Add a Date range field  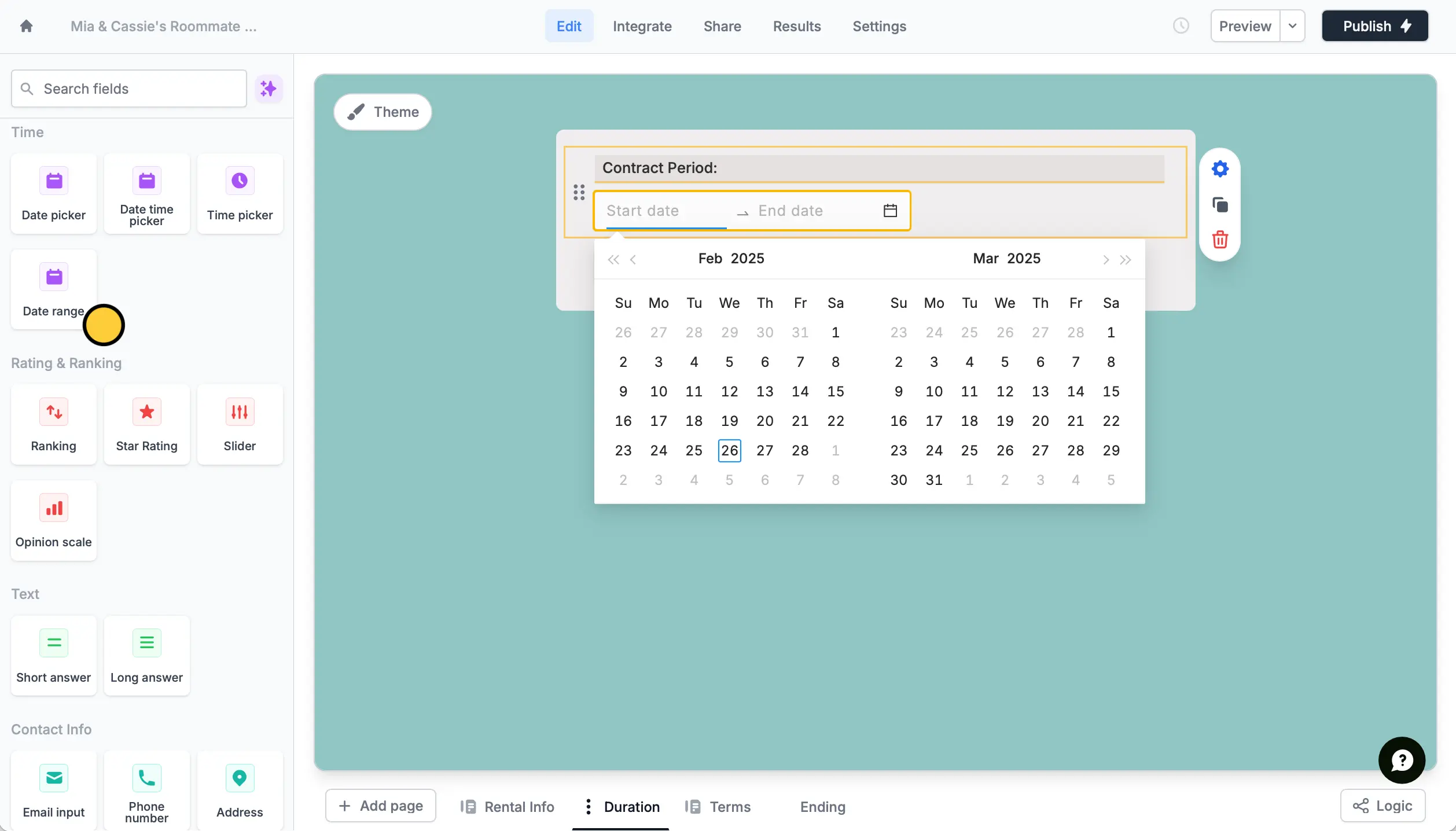54,289
